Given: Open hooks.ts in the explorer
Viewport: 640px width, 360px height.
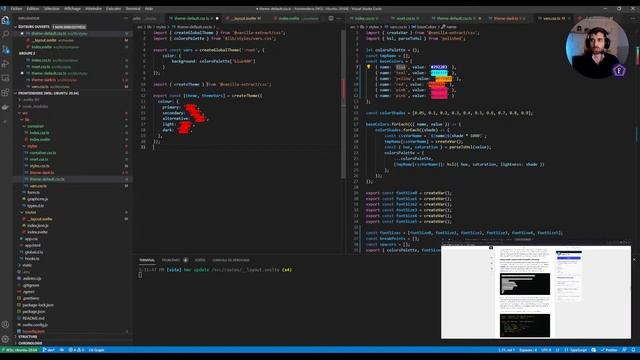Looking at the screenshot, I should [32, 258].
